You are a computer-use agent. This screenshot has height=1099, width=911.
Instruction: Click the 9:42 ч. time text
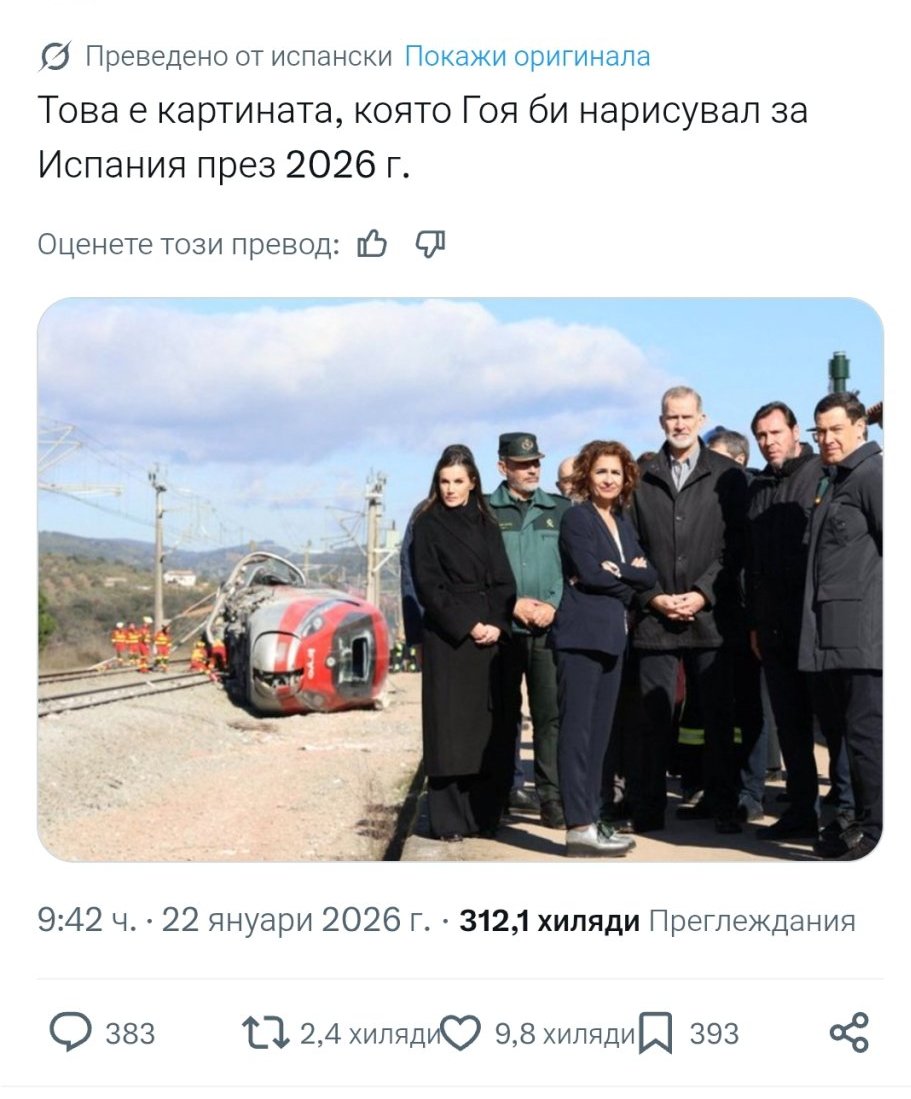point(87,920)
